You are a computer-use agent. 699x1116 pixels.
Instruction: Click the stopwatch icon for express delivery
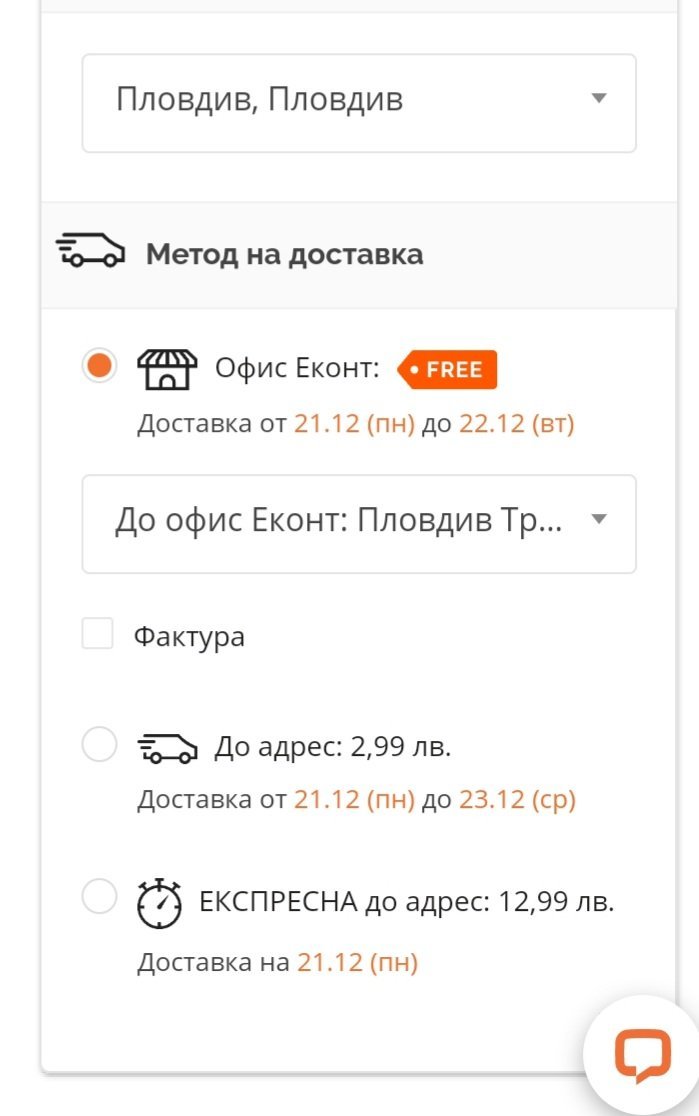159,903
